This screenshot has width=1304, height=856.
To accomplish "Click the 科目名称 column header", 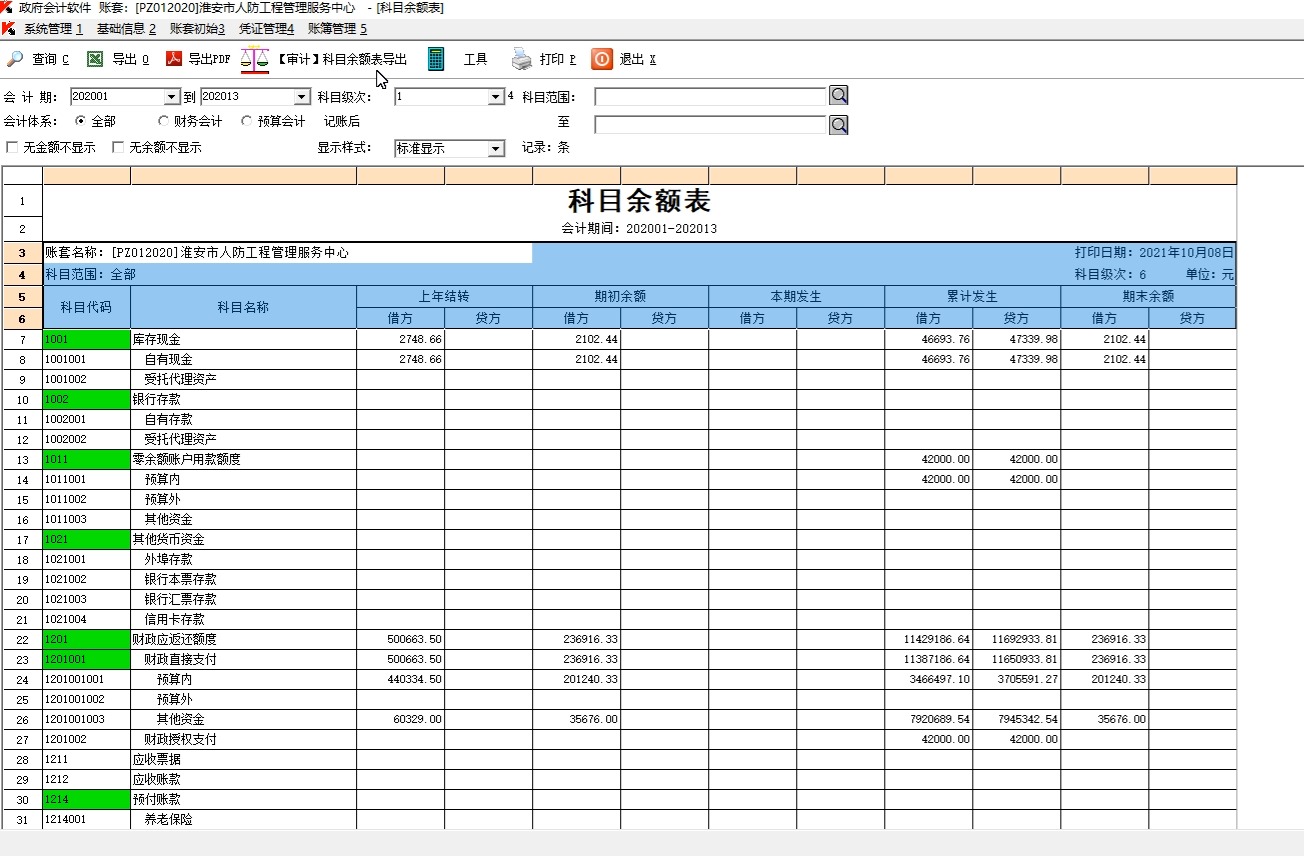I will tap(244, 307).
